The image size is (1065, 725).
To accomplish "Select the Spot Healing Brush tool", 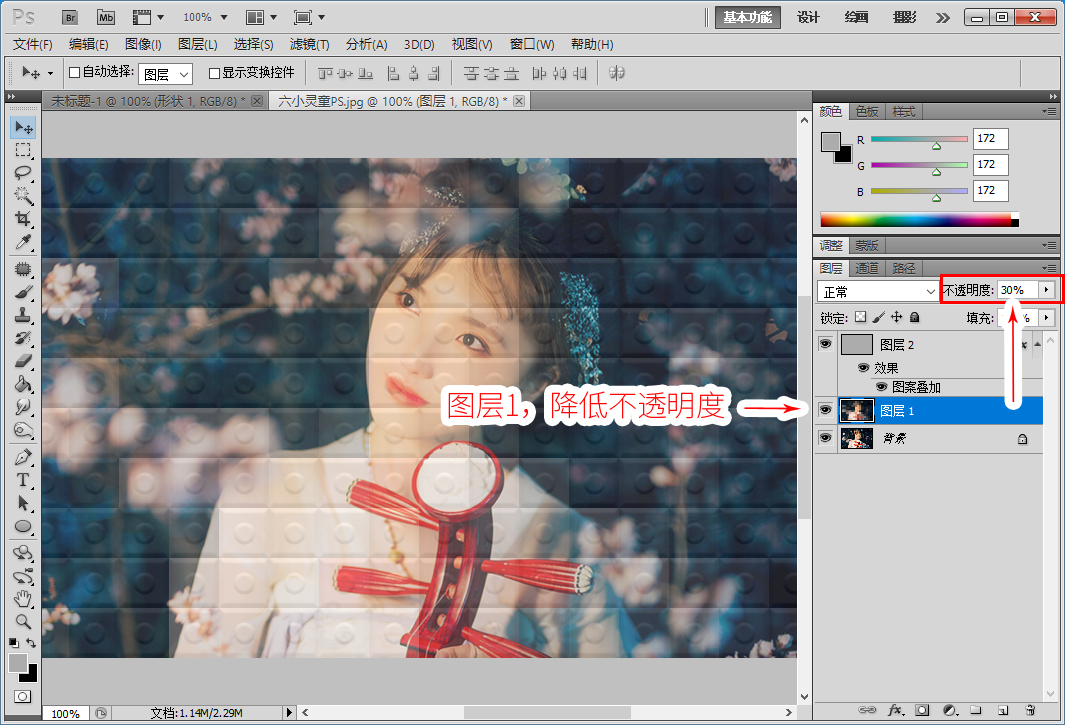I will click(x=23, y=269).
